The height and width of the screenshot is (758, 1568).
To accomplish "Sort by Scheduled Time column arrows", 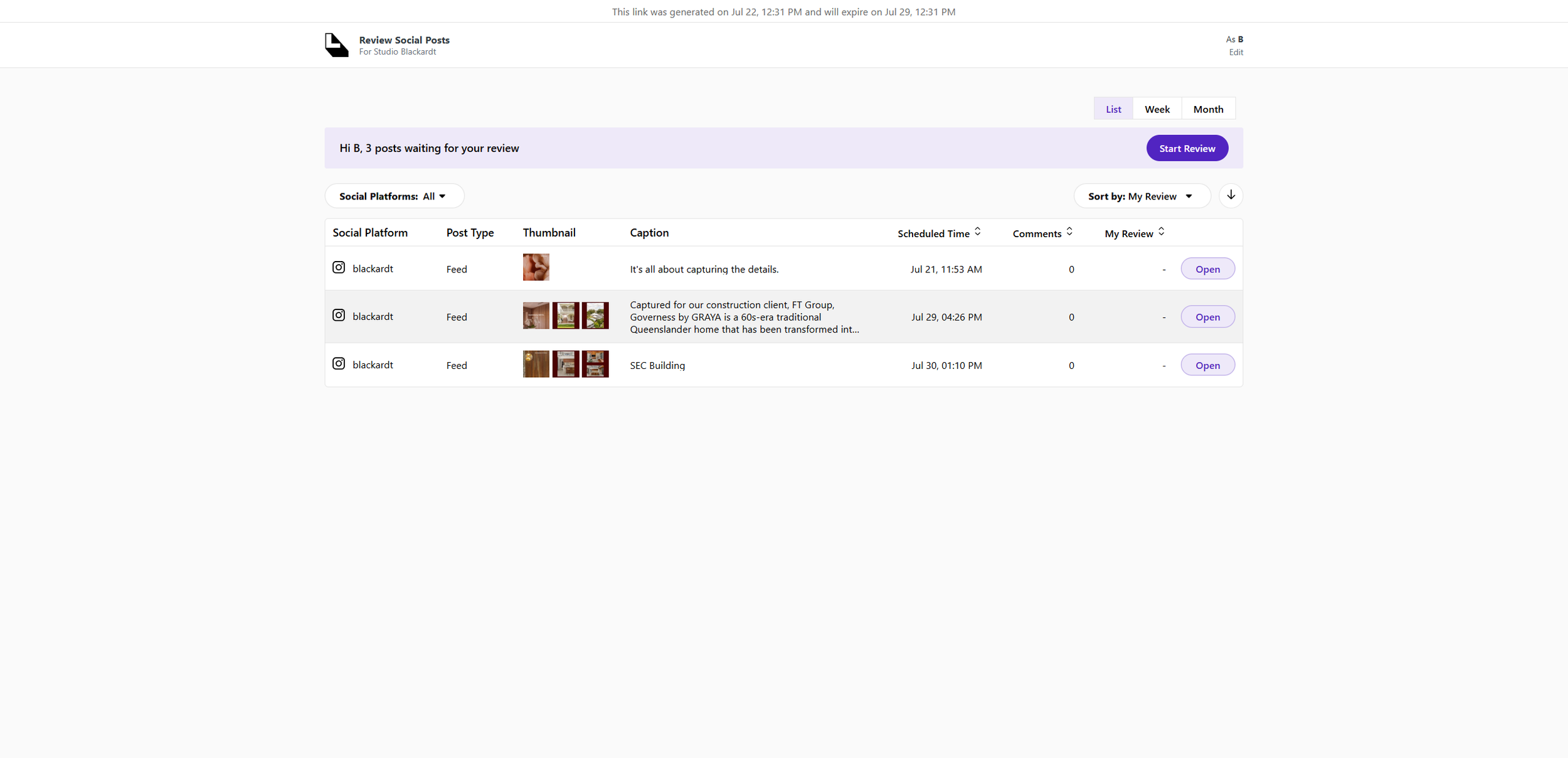I will click(x=977, y=232).
